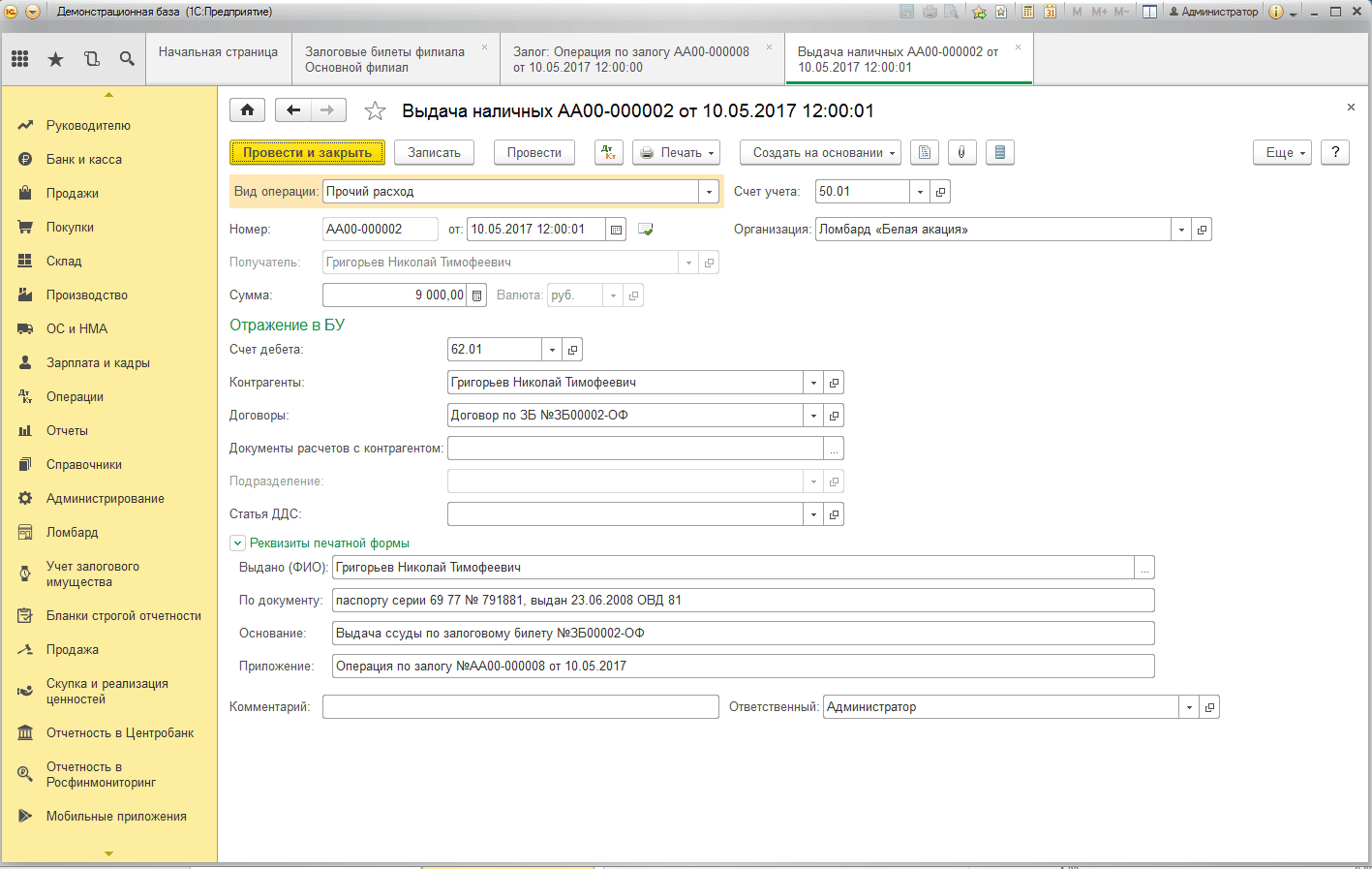The height and width of the screenshot is (869, 1372).
Task: Open Еще menu
Action: [x=1283, y=153]
